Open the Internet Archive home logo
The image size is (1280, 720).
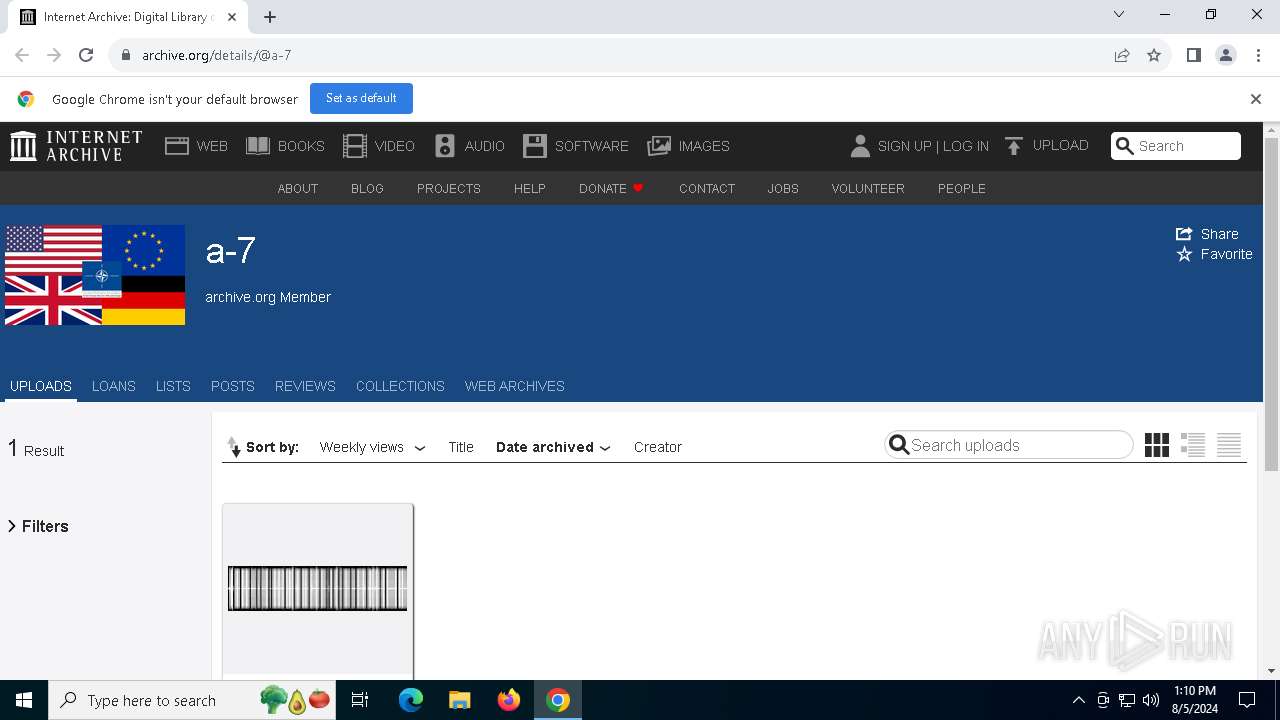pyautogui.click(x=76, y=146)
